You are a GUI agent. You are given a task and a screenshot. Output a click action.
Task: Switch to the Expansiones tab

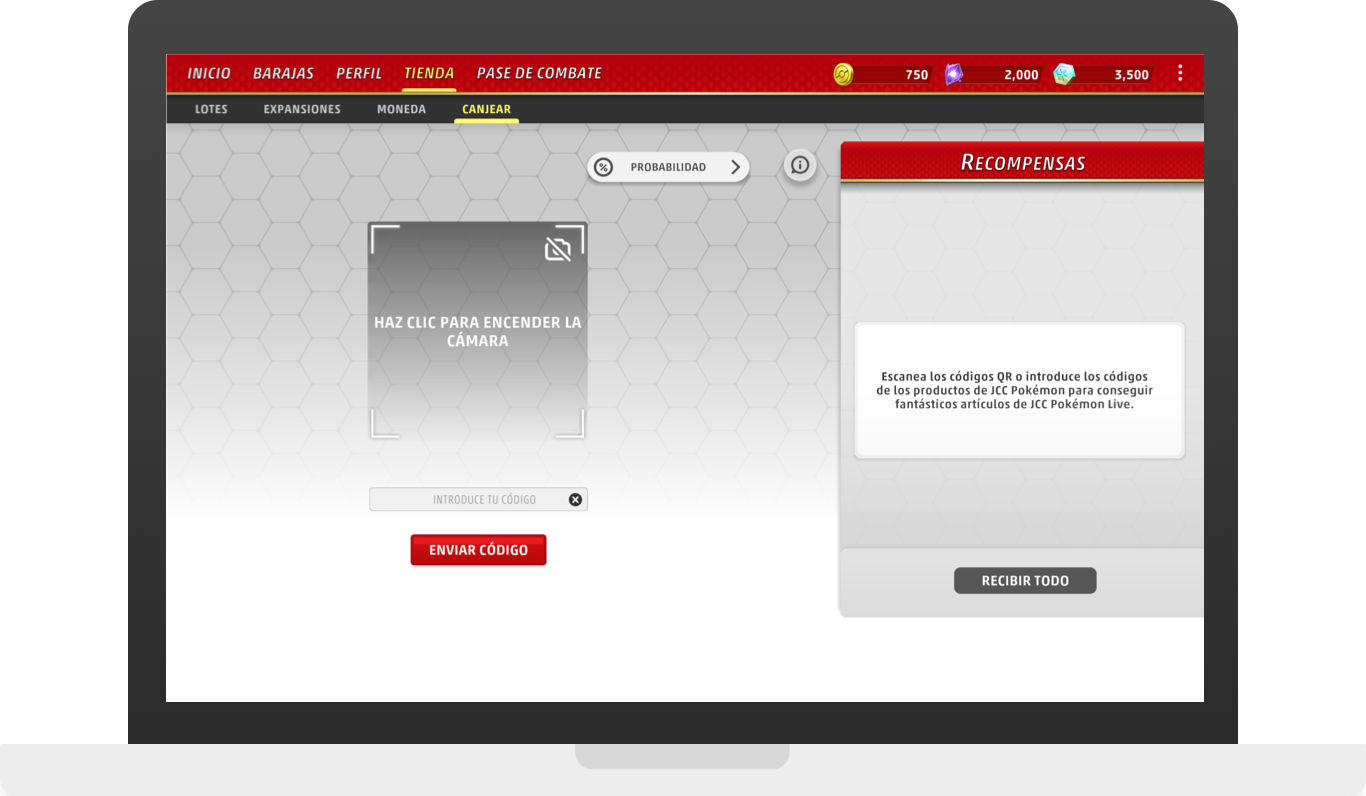point(302,109)
